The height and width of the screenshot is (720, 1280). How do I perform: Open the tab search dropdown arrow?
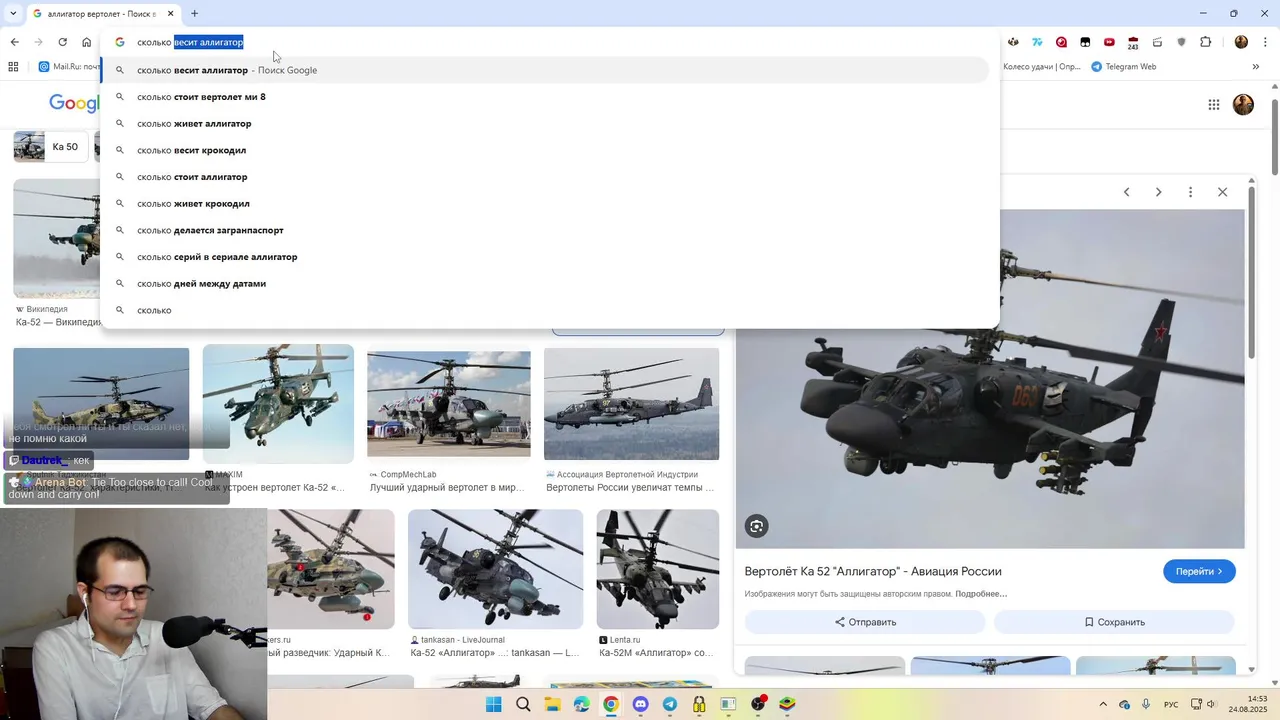13,14
